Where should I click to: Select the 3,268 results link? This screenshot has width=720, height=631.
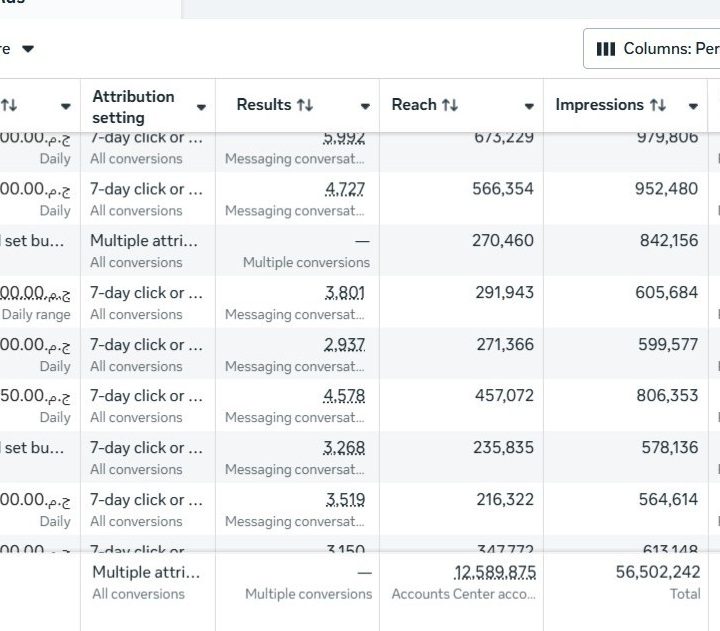click(345, 448)
